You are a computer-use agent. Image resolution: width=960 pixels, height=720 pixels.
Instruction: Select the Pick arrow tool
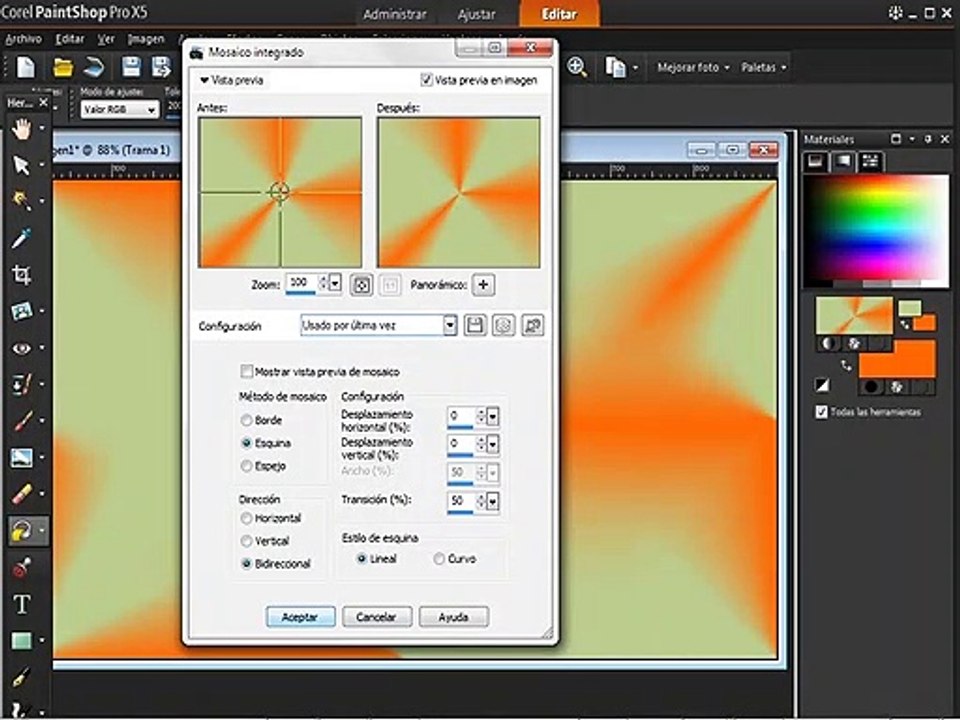pos(22,165)
